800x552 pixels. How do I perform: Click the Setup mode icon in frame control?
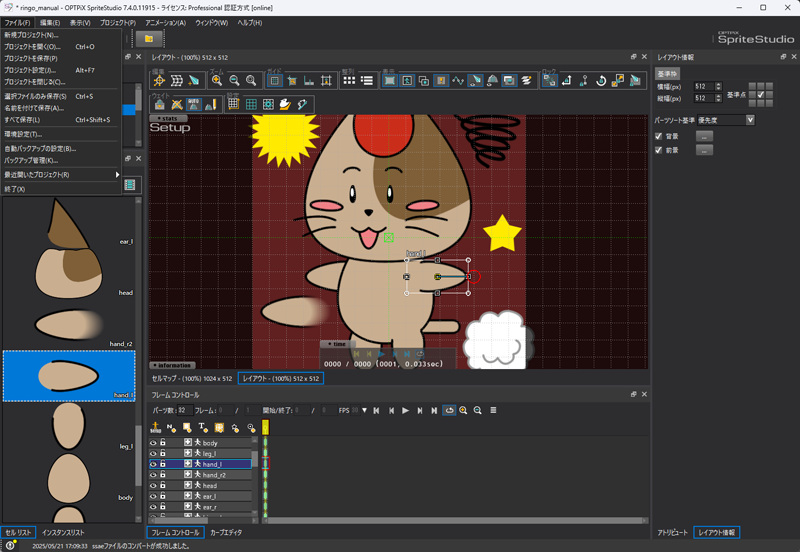(x=156, y=428)
